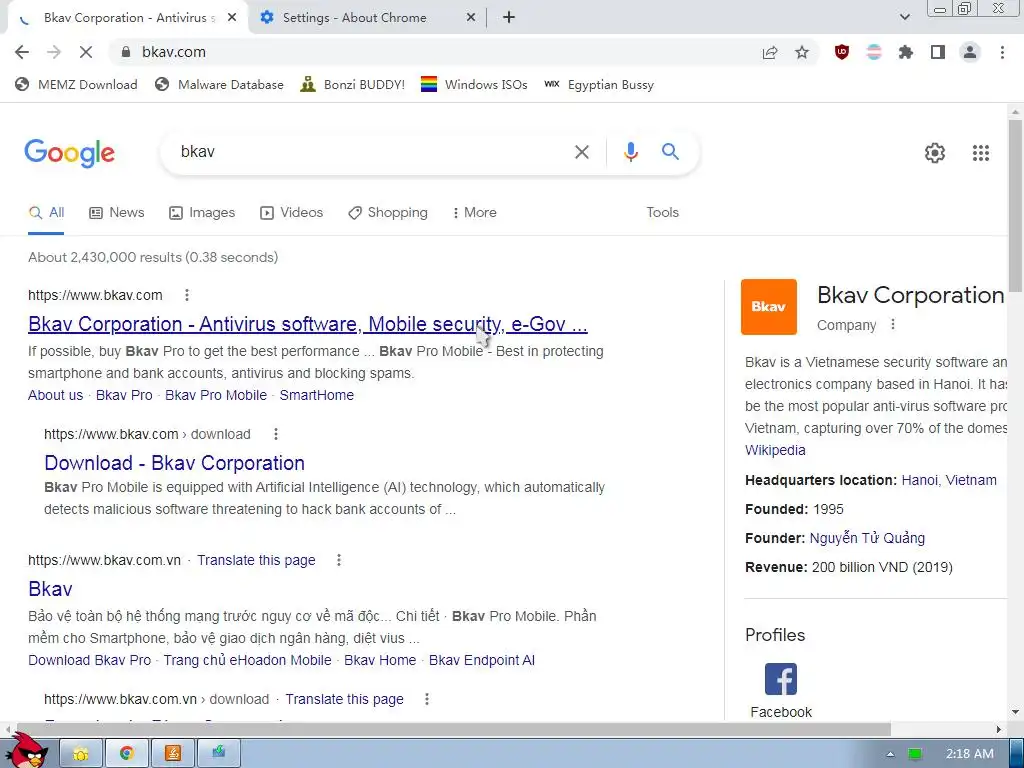
Task: Open the Wikipedia link for Bkav
Action: (x=775, y=451)
